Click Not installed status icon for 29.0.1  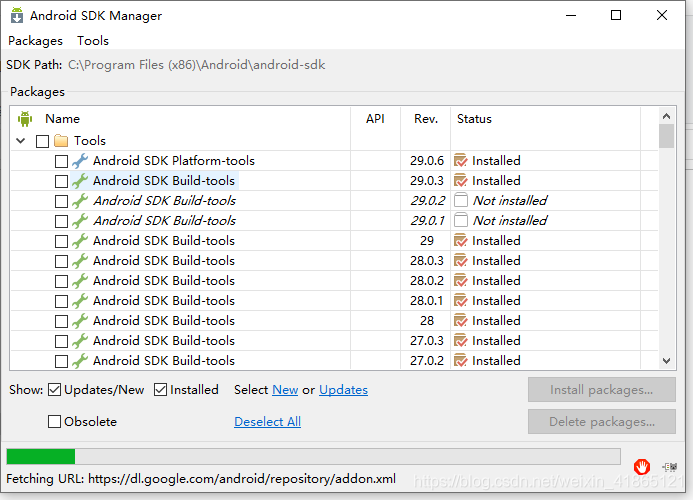[x=461, y=220]
